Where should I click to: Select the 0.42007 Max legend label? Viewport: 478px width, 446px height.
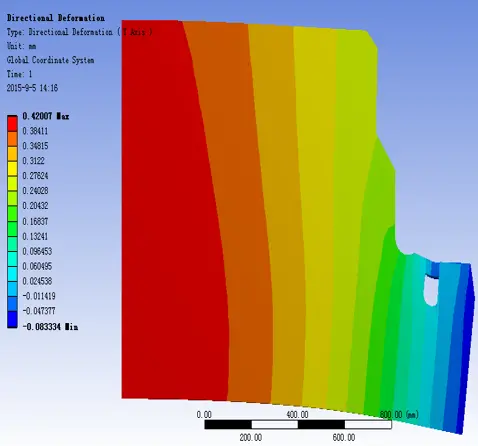(x=46, y=116)
